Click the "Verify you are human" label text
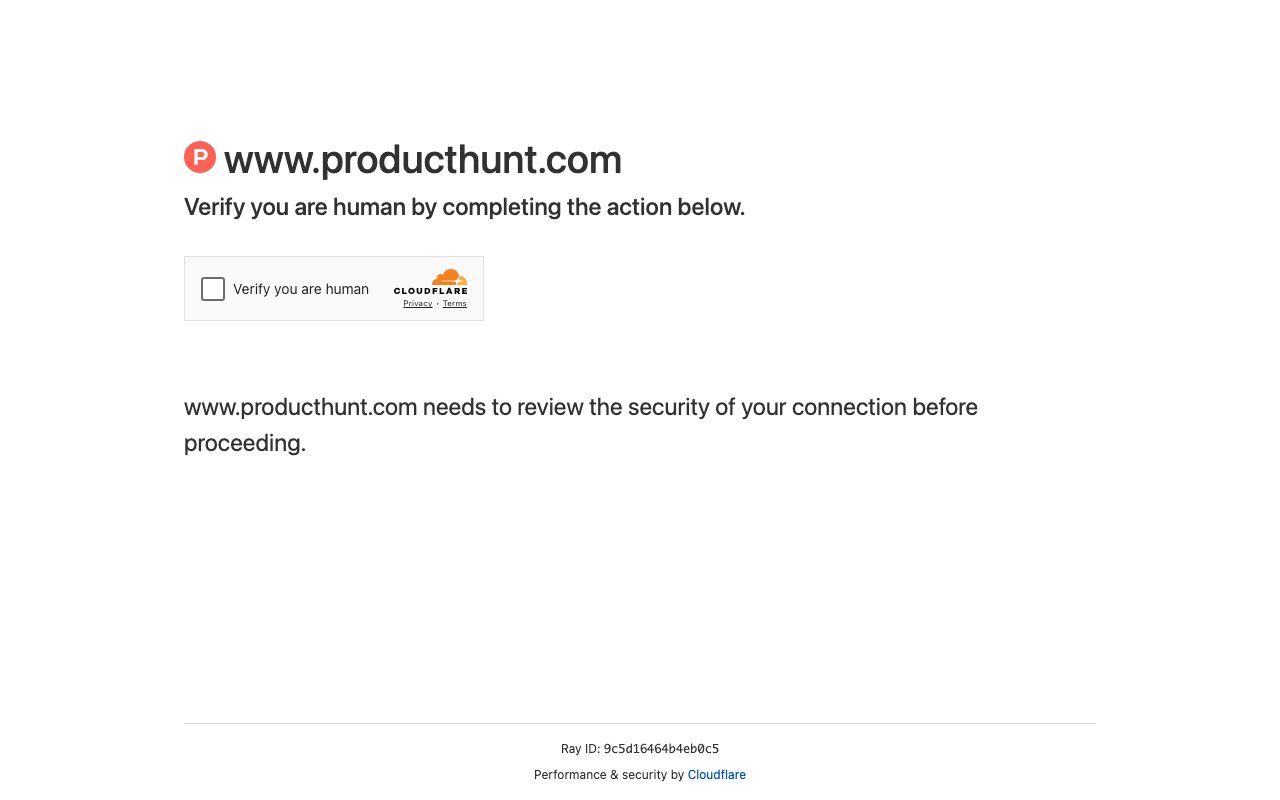 301,289
